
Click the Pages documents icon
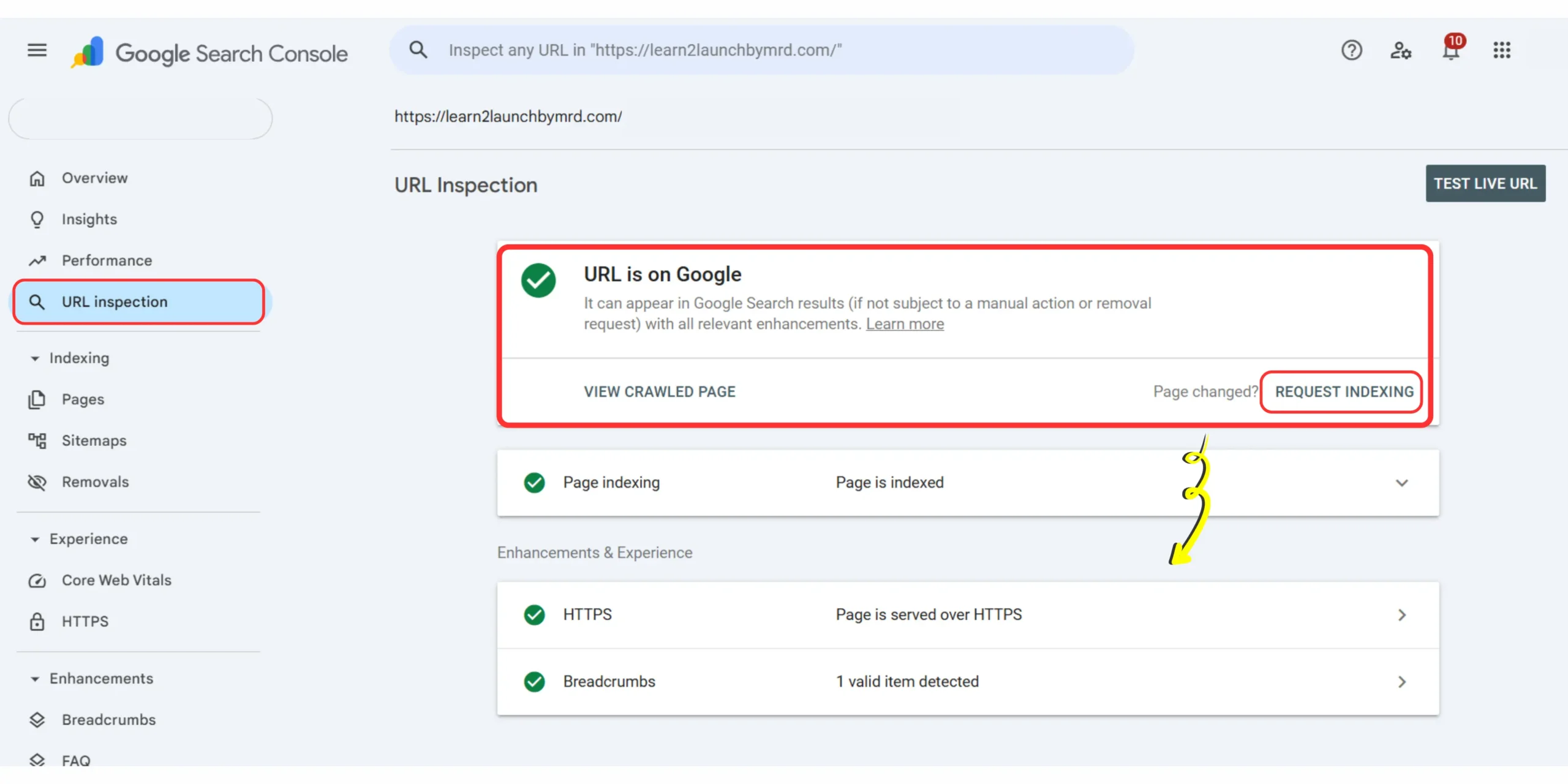tap(37, 399)
